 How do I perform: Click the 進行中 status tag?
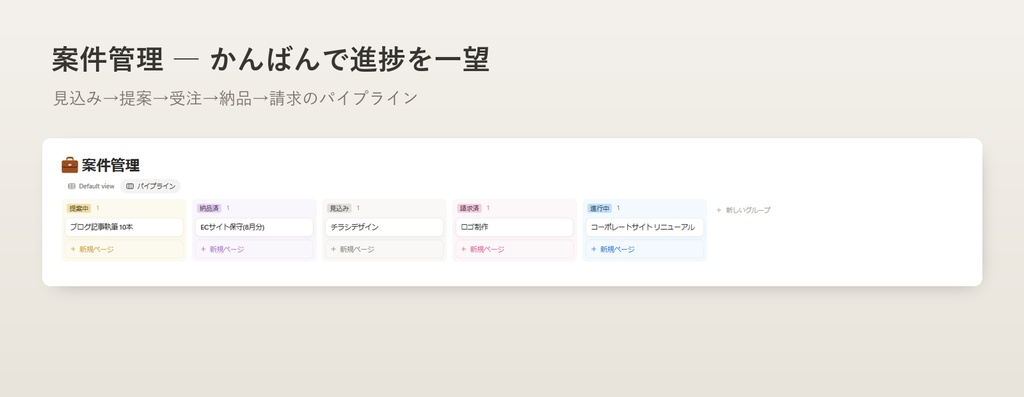[x=600, y=208]
